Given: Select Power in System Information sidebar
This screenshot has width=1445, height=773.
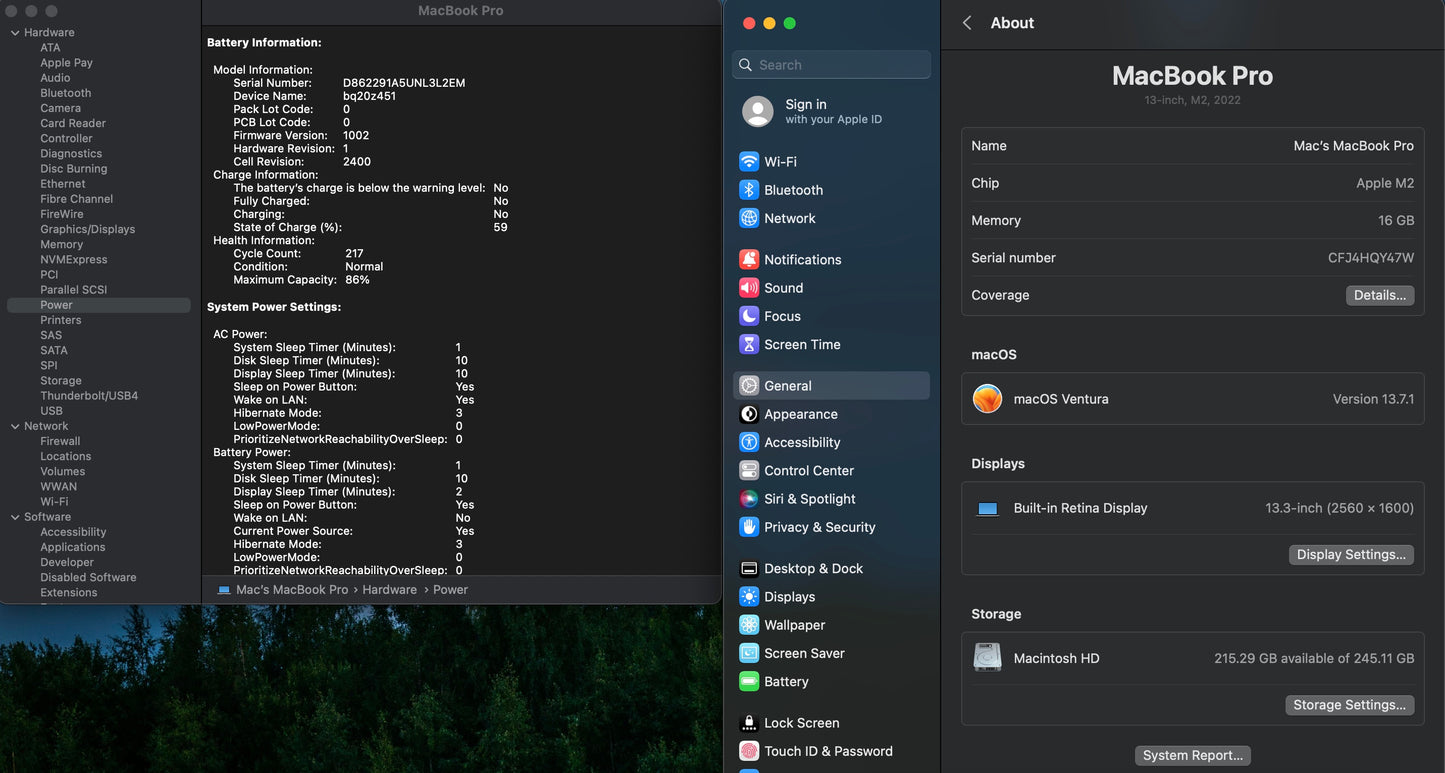Looking at the screenshot, I should pyautogui.click(x=98, y=305).
